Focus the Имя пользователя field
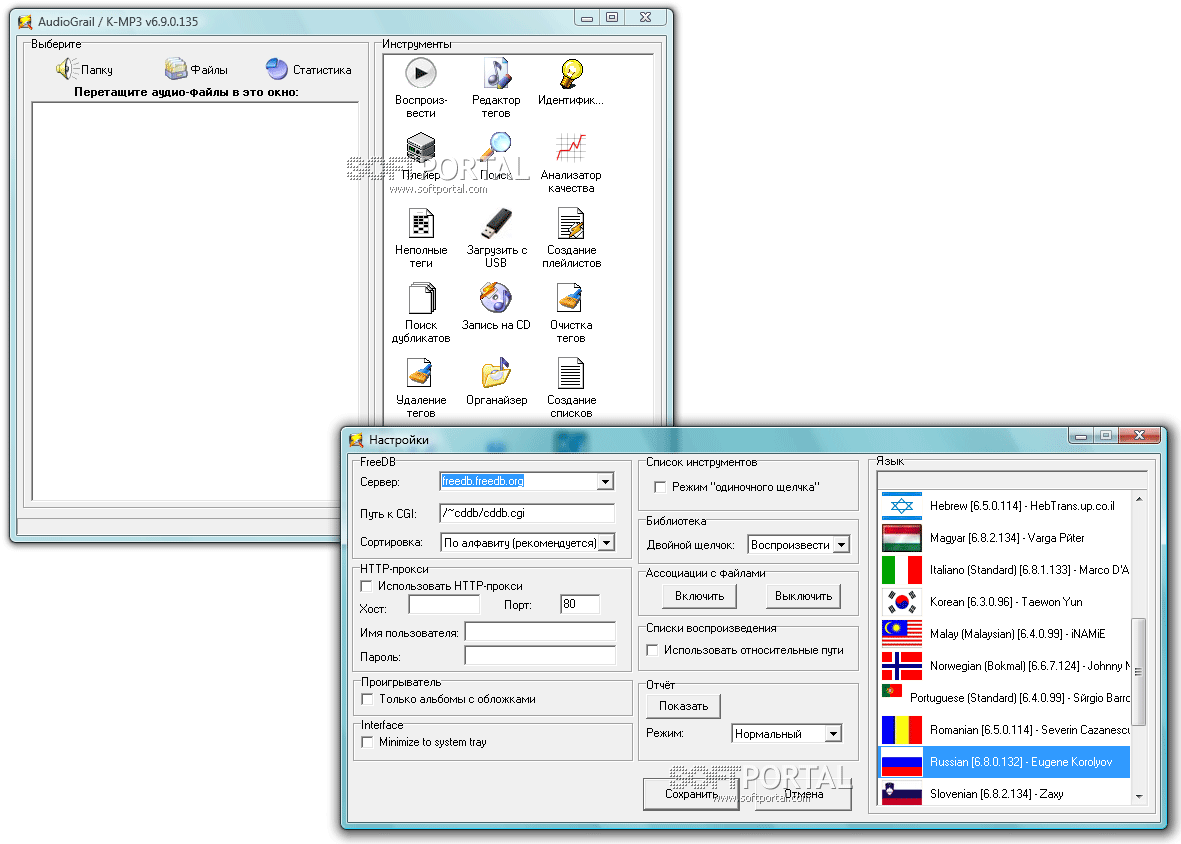The height and width of the screenshot is (844, 1181). 540,632
